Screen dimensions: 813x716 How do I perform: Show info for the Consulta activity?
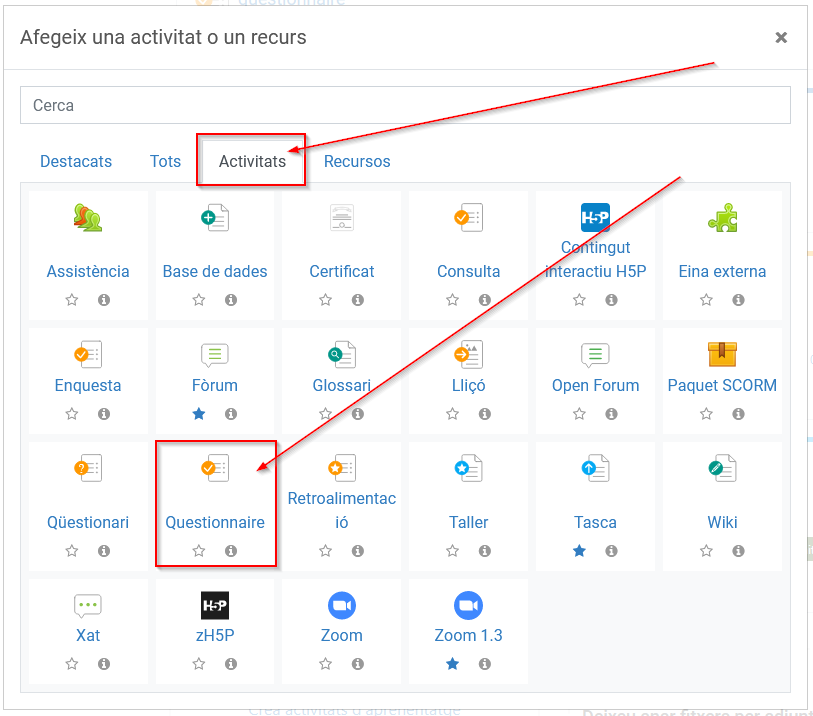coord(485,300)
